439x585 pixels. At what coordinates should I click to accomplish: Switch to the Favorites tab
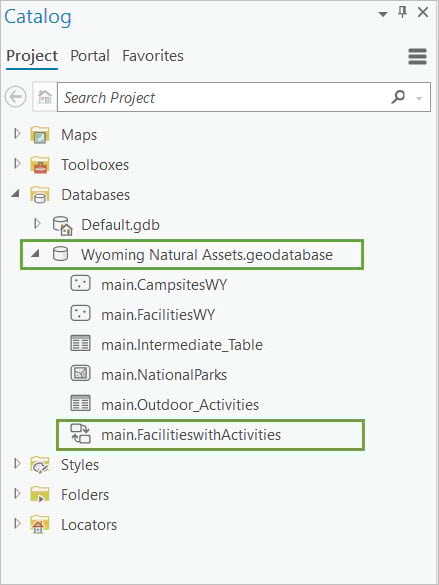[x=153, y=56]
